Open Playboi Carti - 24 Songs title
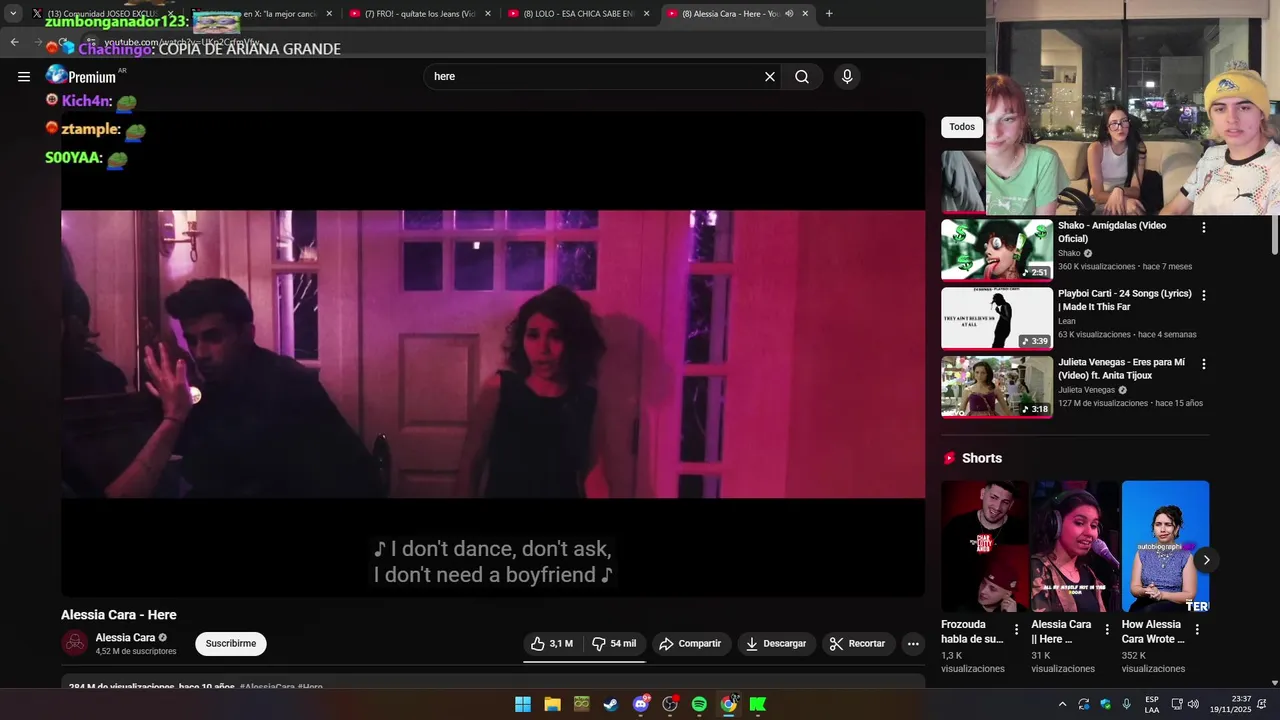 point(1125,300)
